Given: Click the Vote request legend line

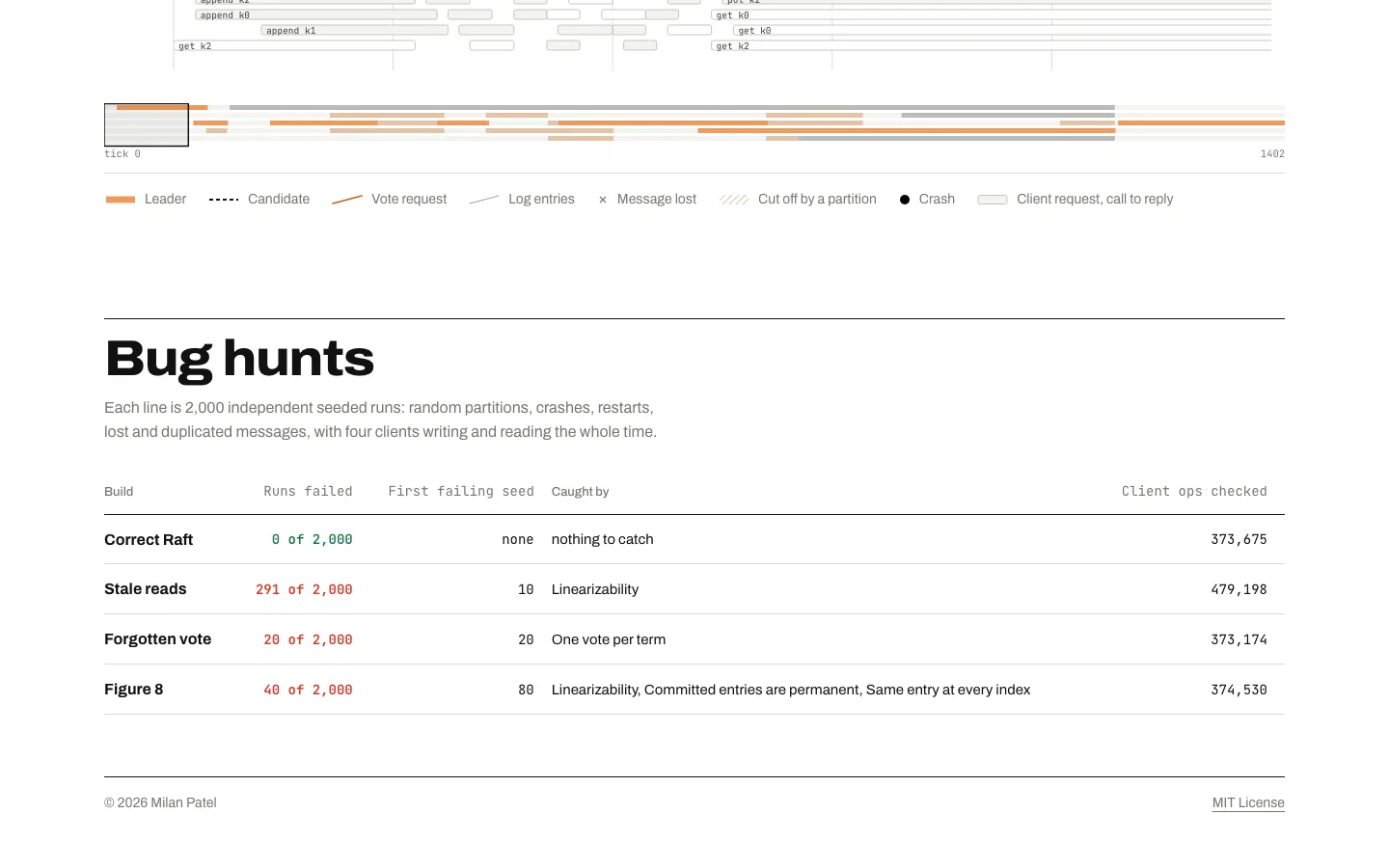Looking at the screenshot, I should pos(347,200).
